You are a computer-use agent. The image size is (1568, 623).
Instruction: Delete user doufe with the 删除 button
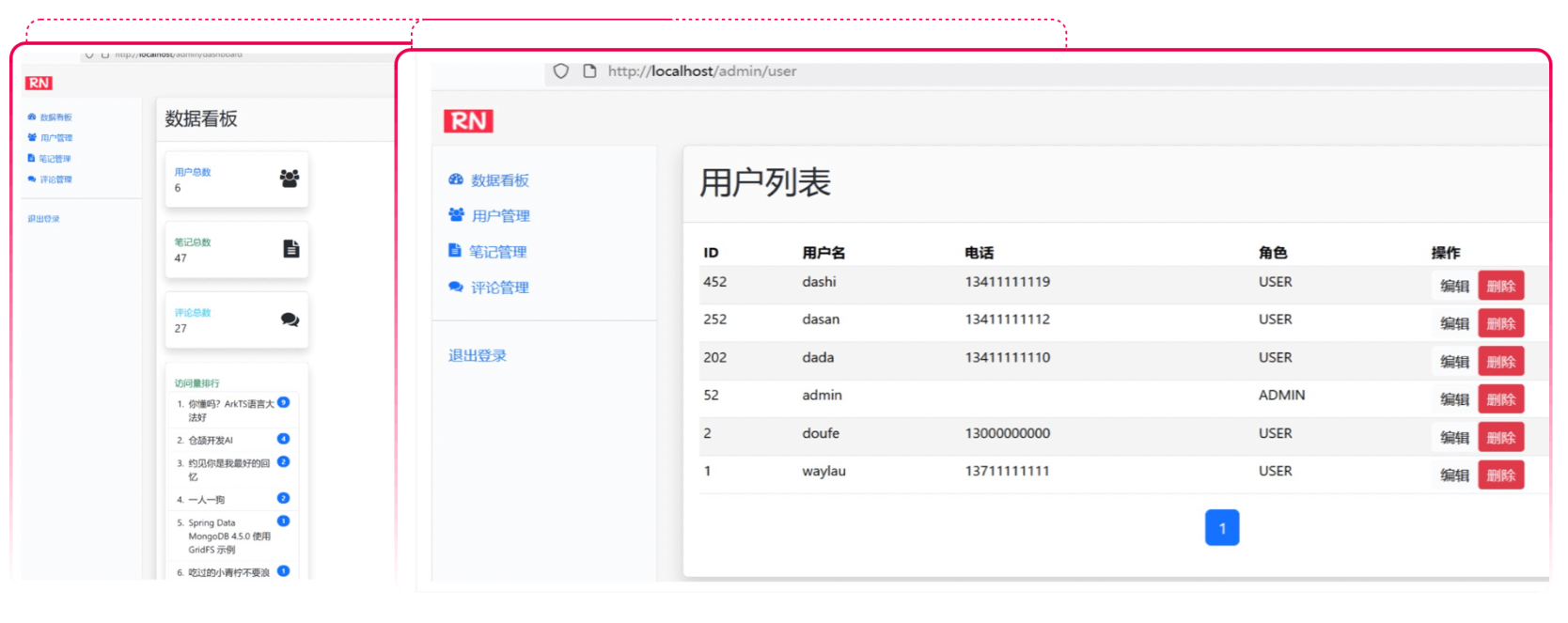[x=1501, y=437]
